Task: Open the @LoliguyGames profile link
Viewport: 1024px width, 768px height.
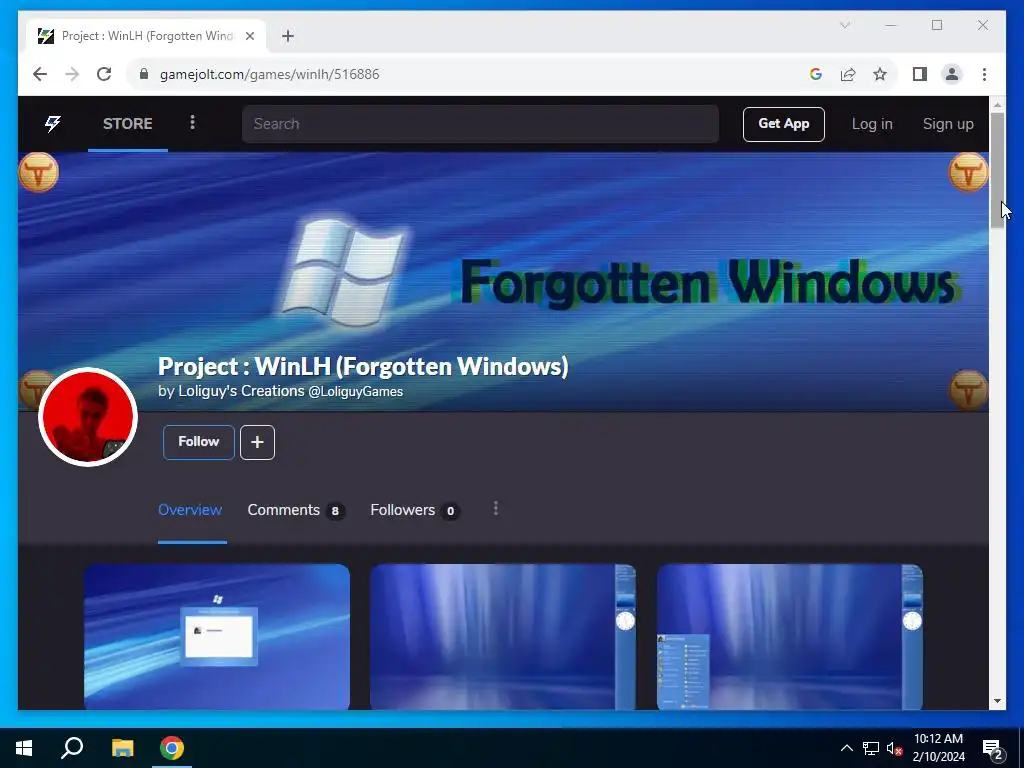Action: coord(355,391)
